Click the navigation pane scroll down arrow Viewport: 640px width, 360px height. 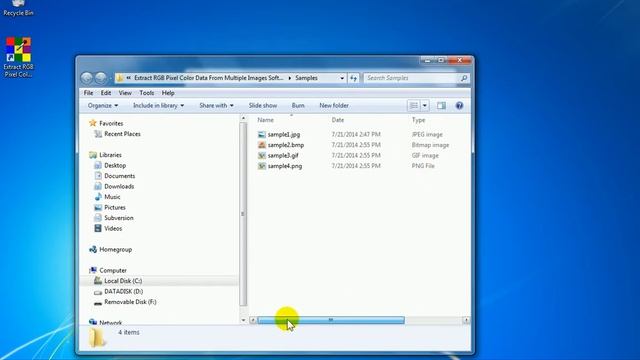pos(243,320)
